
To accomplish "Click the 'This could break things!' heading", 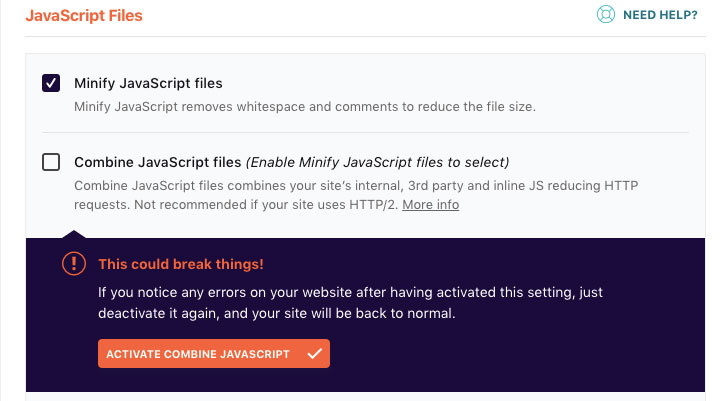I will coord(181,264).
